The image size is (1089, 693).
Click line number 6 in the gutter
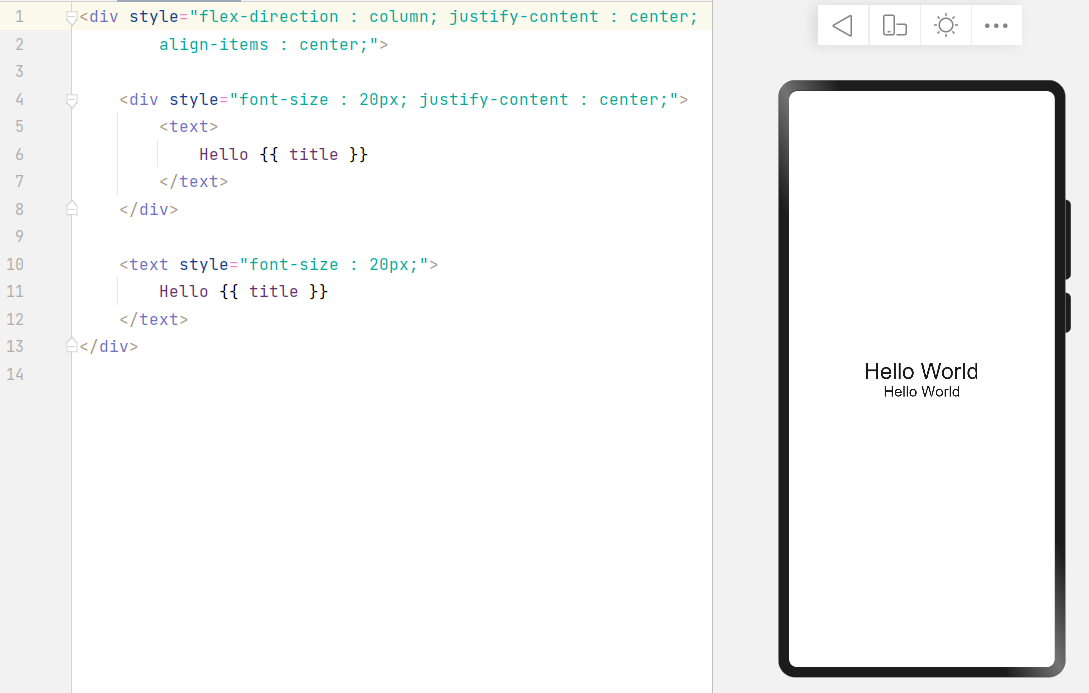19,155
